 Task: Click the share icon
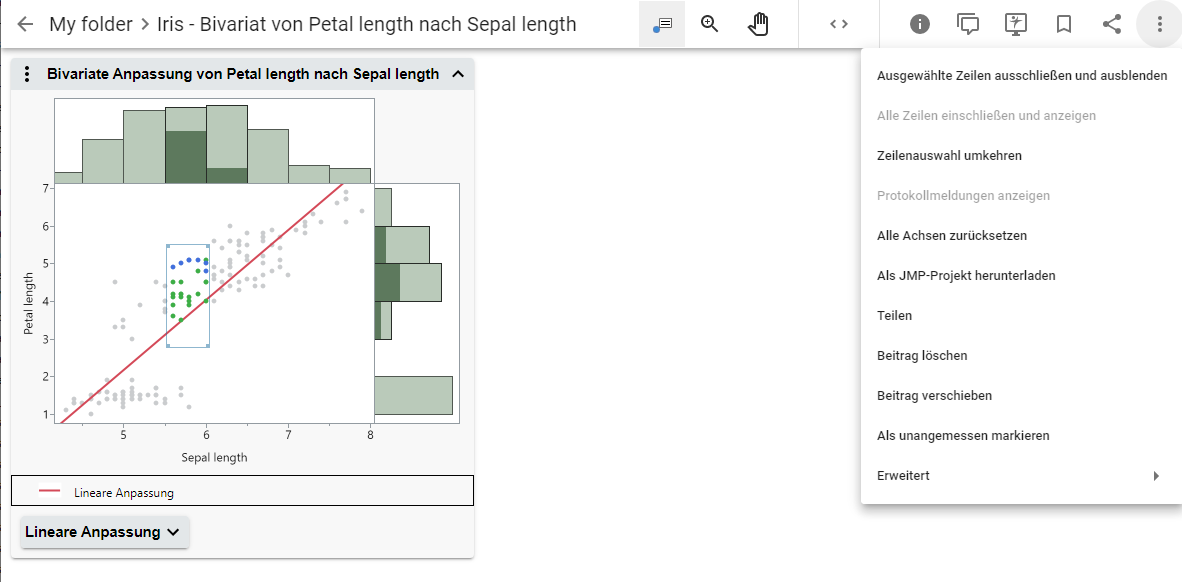coord(1112,24)
